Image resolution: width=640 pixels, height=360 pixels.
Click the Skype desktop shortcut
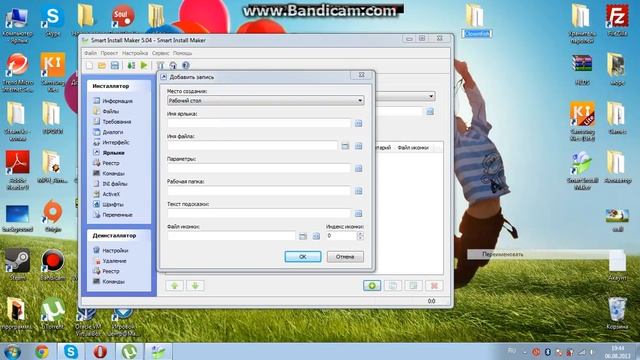(x=53, y=21)
